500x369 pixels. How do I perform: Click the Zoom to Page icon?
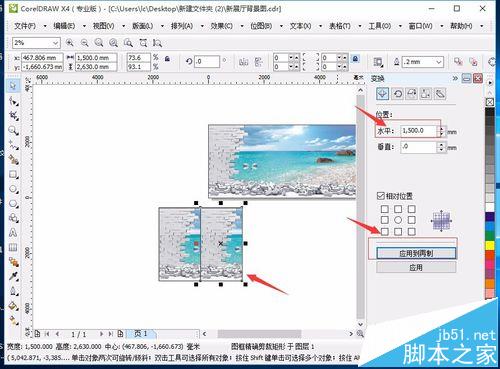click(x=128, y=43)
